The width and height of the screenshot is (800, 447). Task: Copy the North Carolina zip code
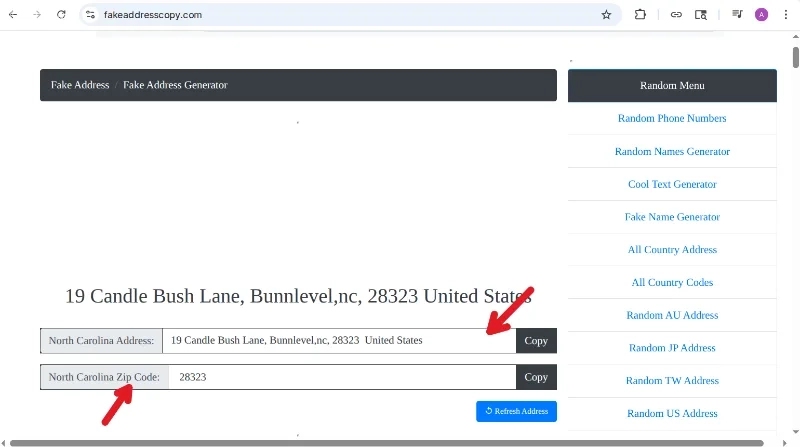[536, 377]
